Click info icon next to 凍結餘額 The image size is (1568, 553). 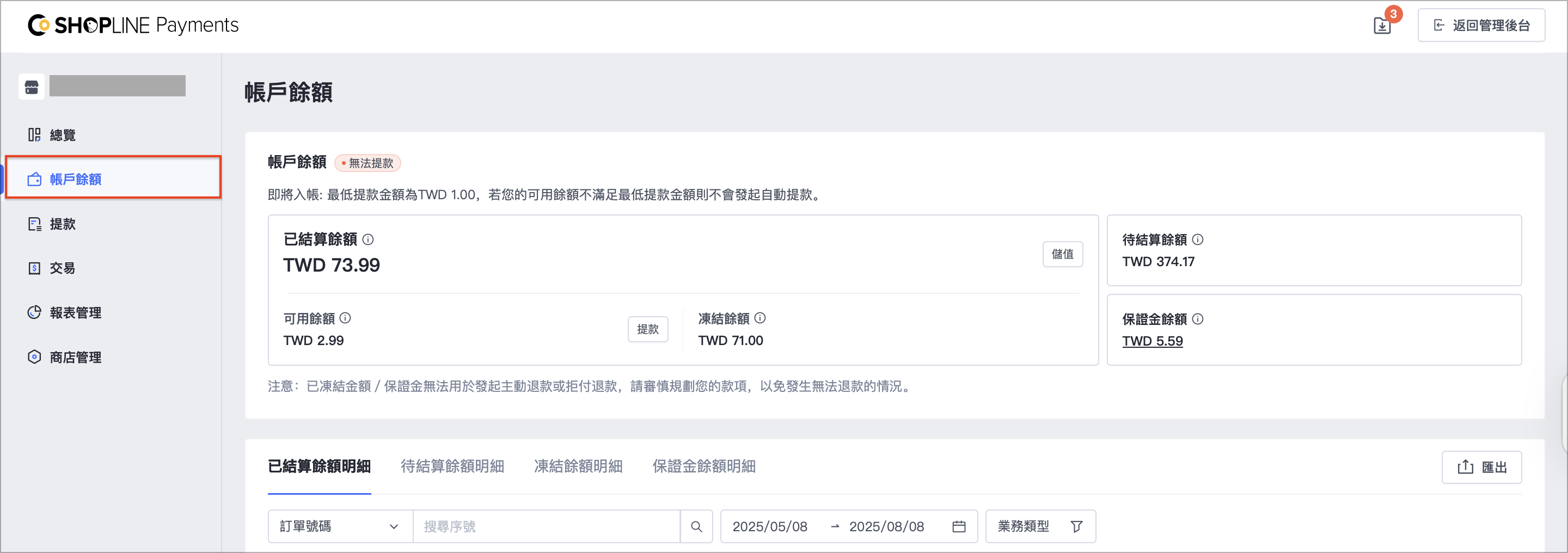(x=759, y=318)
